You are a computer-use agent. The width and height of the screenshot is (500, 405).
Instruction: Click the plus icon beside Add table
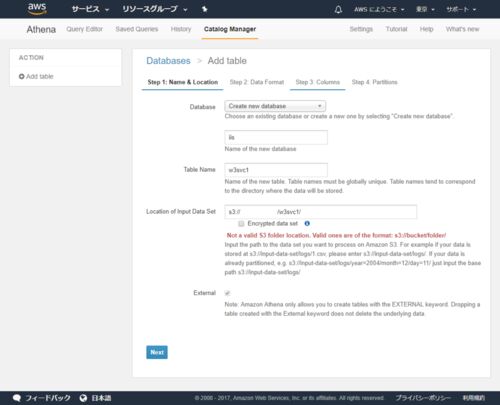[x=22, y=76]
